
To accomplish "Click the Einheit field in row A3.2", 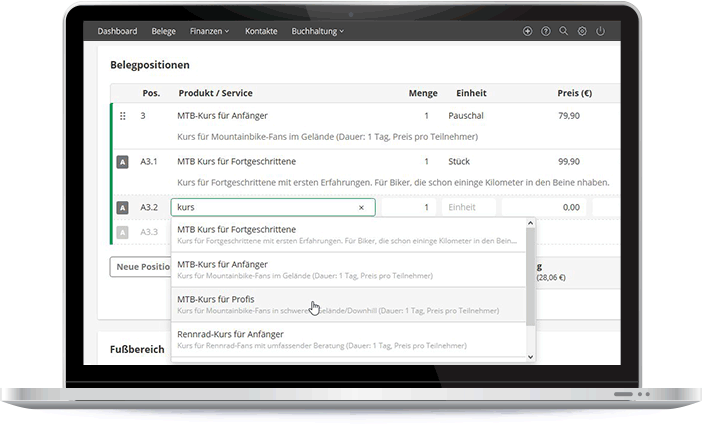I will 470,207.
